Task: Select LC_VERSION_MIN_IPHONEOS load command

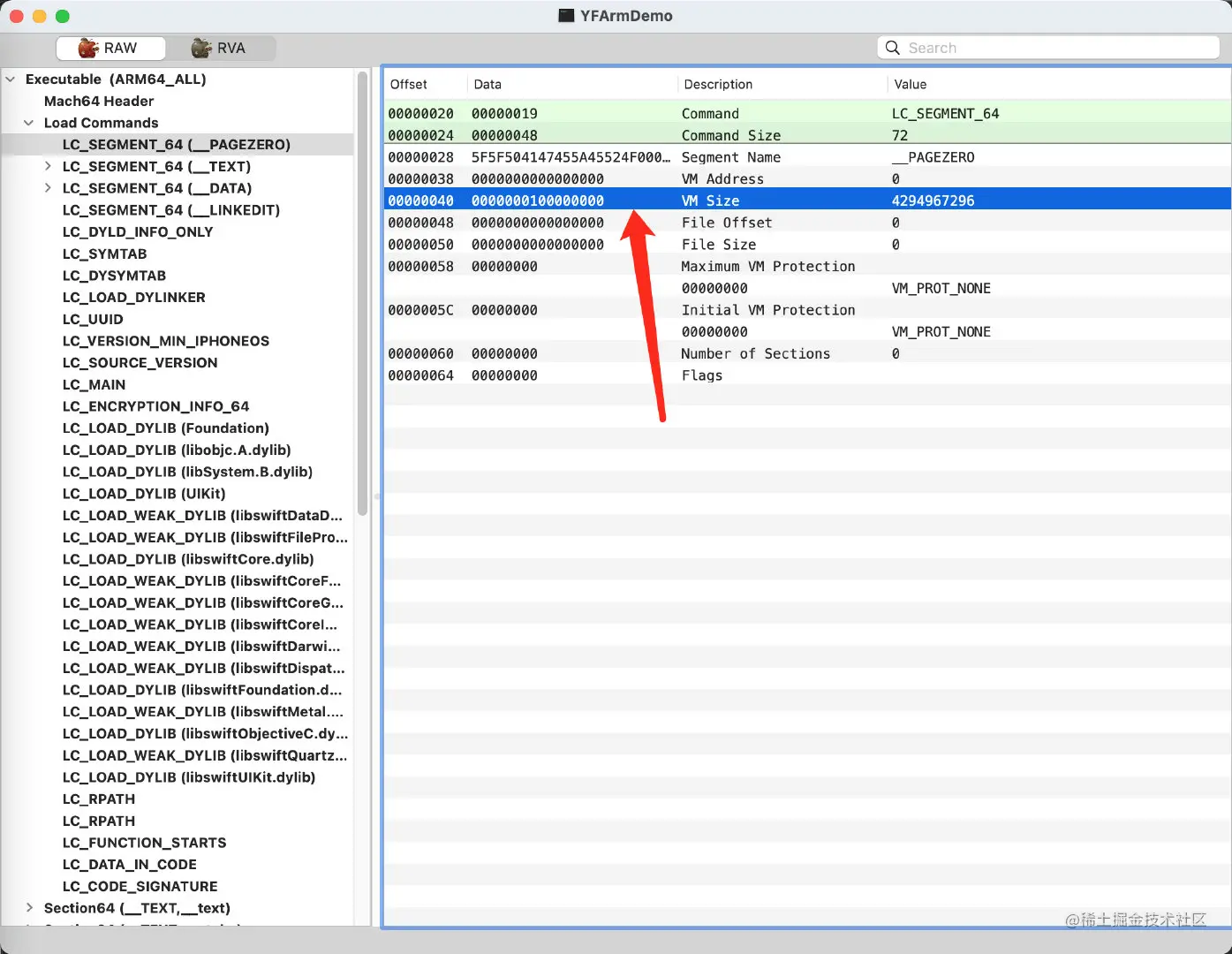Action: point(166,341)
